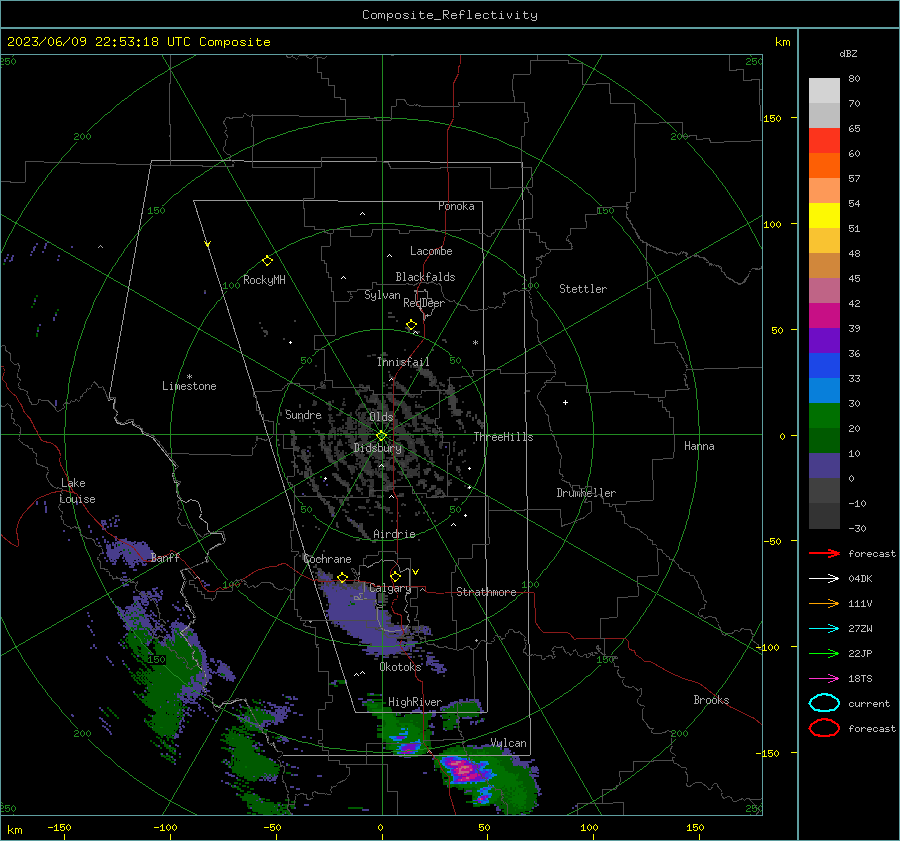Image resolution: width=900 pixels, height=841 pixels.
Task: Click the Stettler city label
Action: [x=583, y=289]
